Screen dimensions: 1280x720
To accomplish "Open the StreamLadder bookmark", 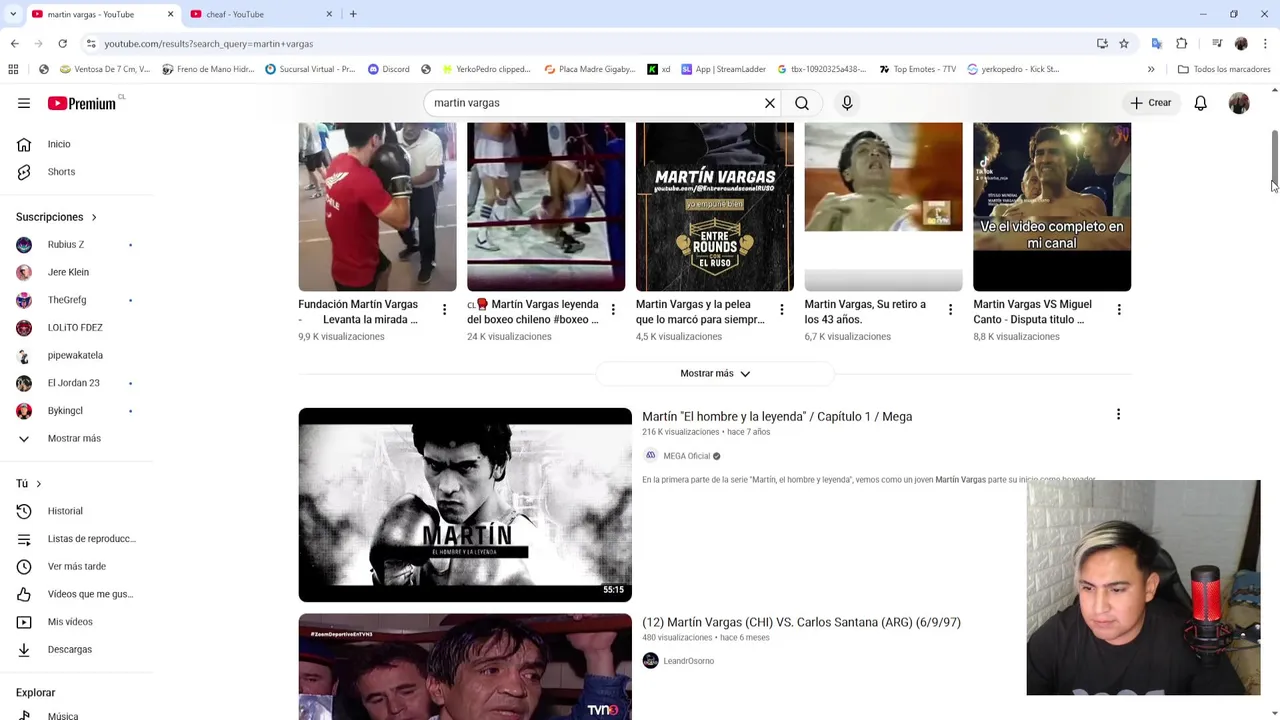I will [724, 69].
